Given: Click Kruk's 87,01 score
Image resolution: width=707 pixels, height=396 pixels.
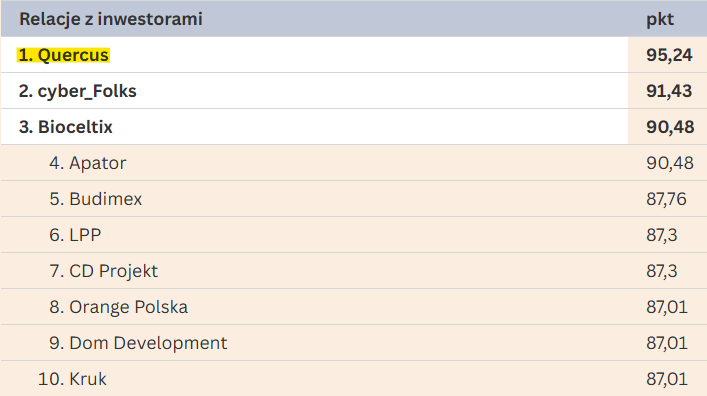Looking at the screenshot, I should (x=667, y=379).
